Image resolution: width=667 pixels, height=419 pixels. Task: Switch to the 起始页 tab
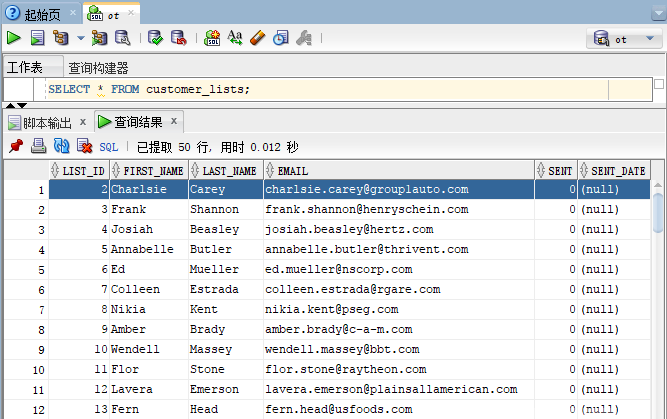[x=38, y=11]
